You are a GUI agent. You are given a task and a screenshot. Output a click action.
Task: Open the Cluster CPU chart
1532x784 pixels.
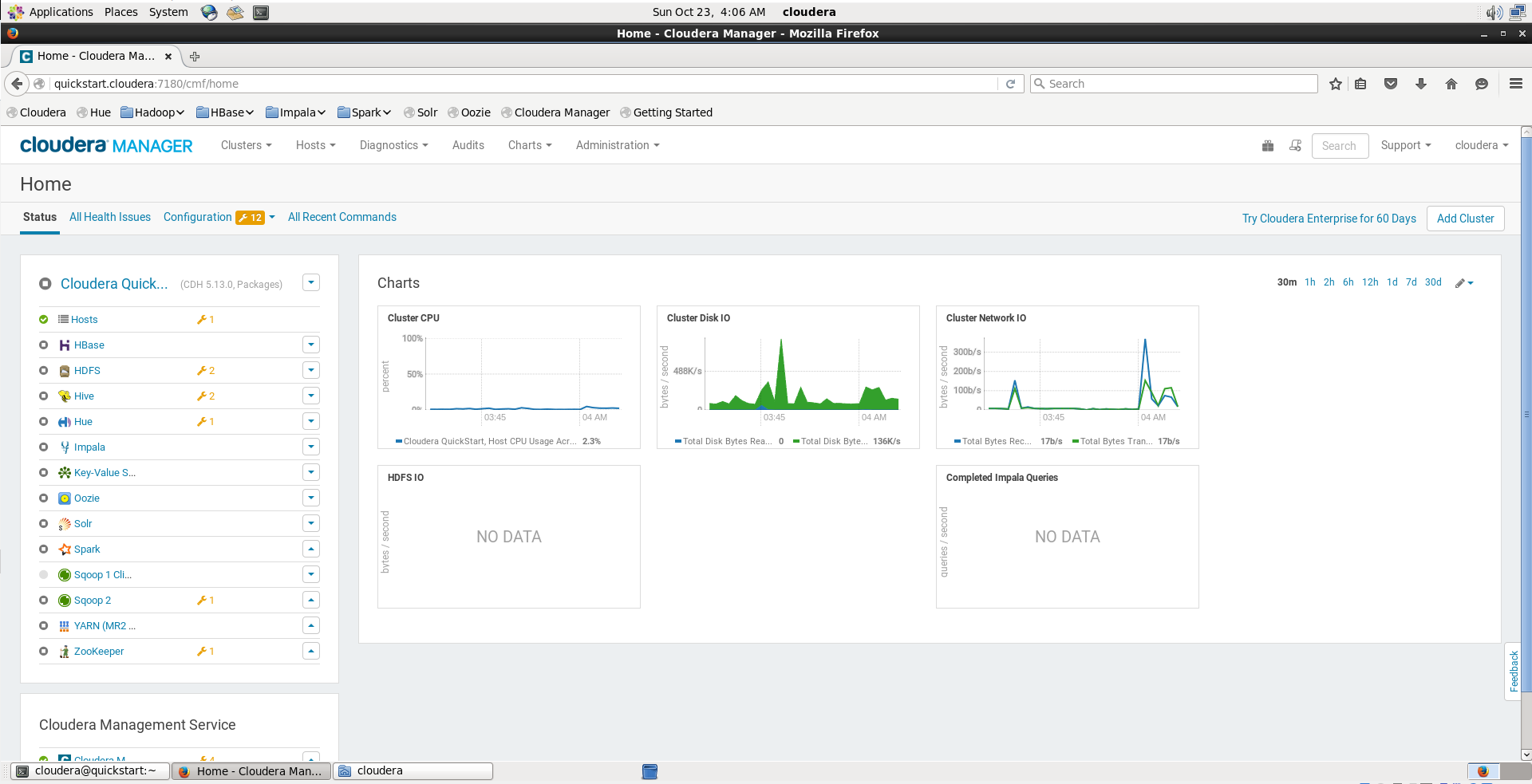tap(509, 377)
